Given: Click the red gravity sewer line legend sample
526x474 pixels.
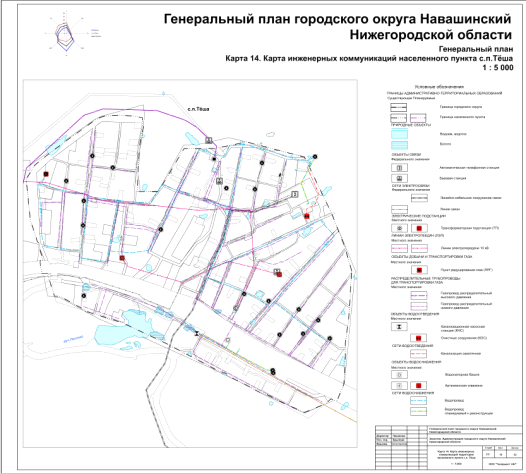Looking at the screenshot, I should pyautogui.click(x=418, y=354).
